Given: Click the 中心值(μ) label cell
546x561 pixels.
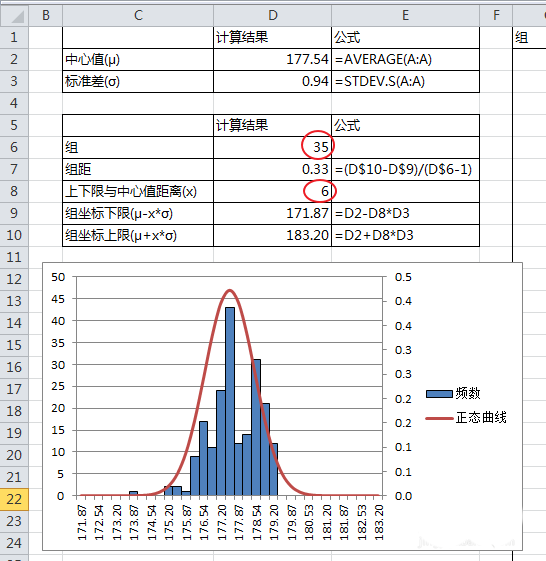Looking at the screenshot, I should pos(138,59).
